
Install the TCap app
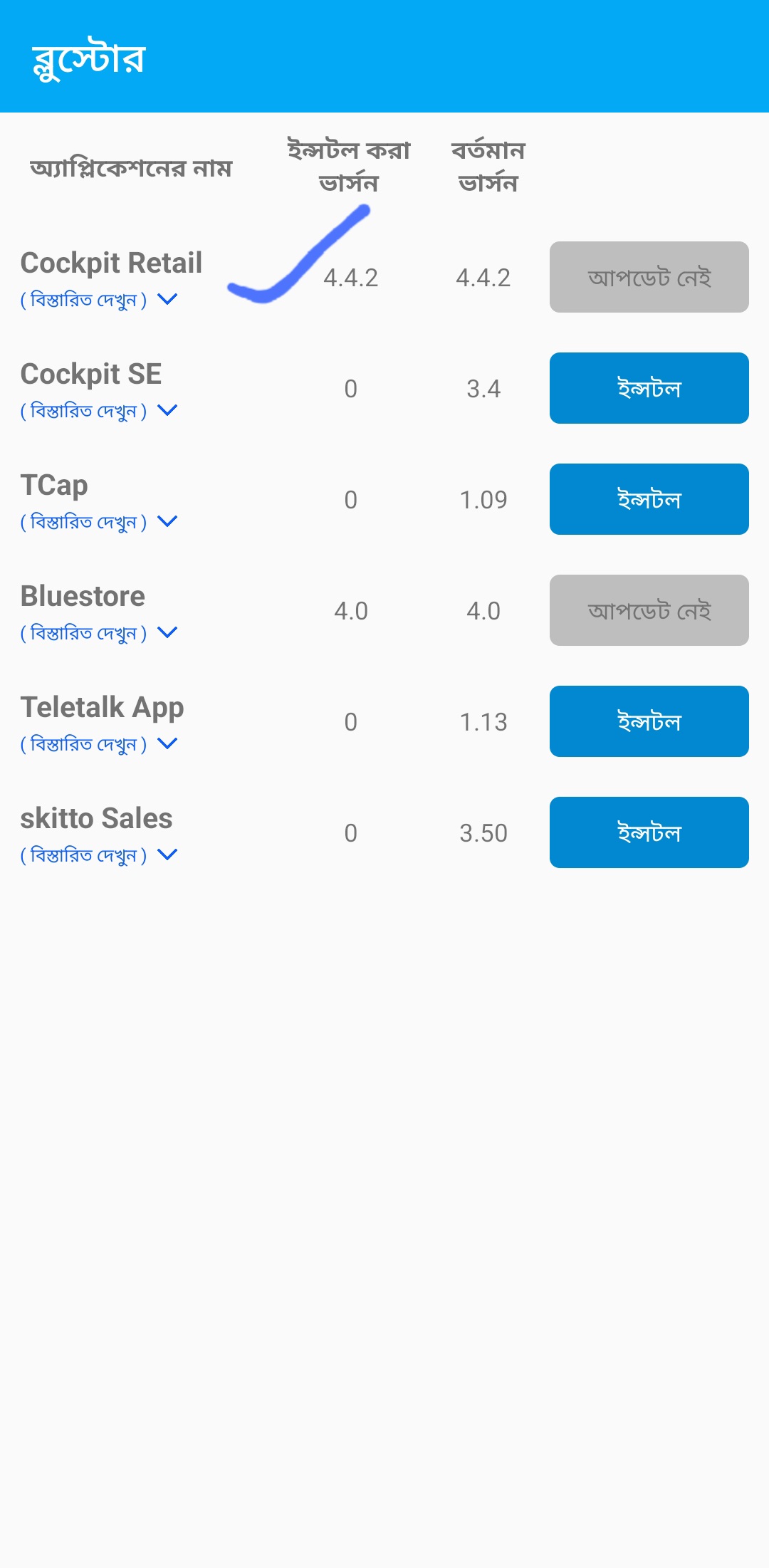pos(649,499)
